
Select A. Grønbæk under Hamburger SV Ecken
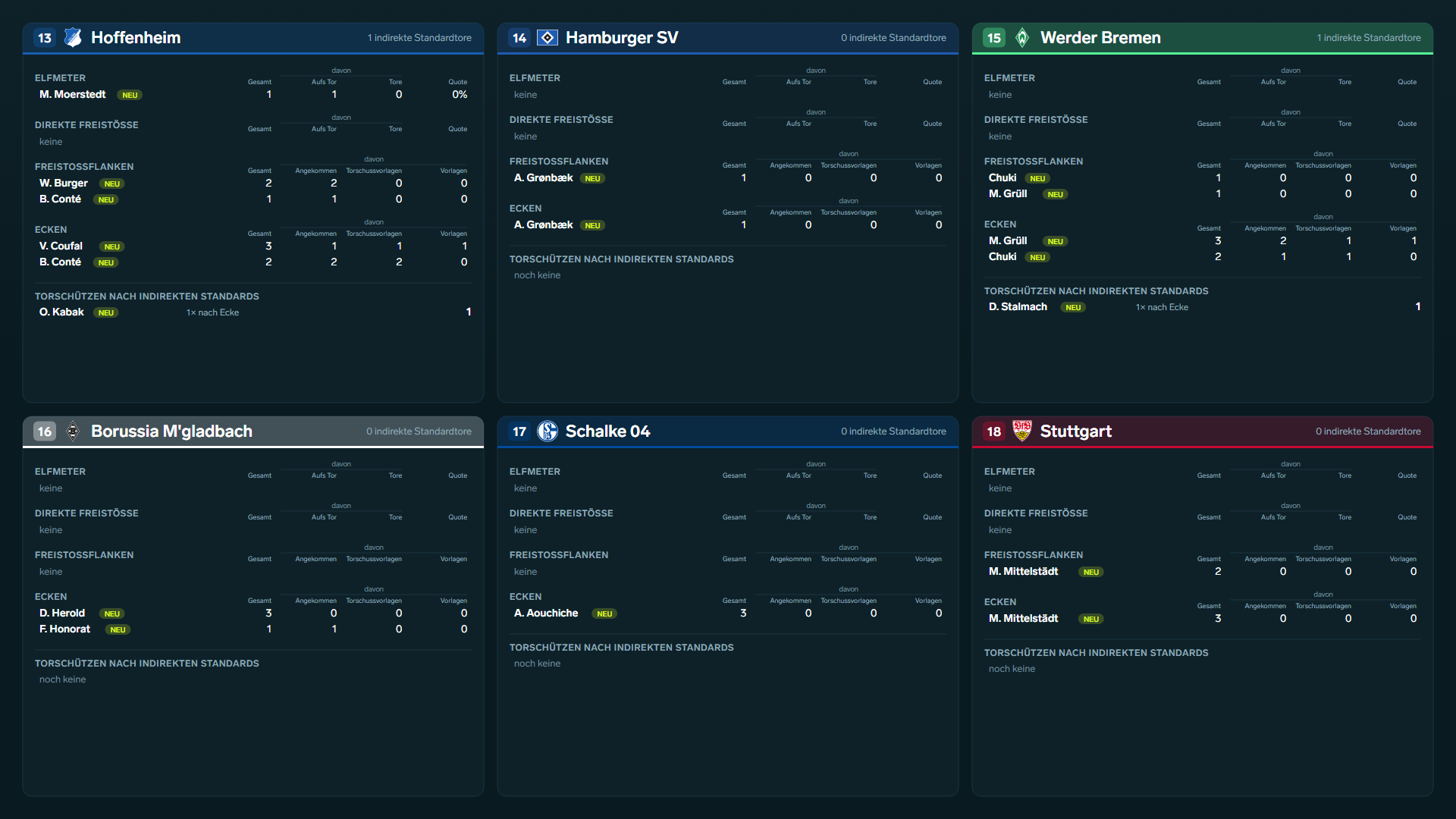click(x=543, y=225)
